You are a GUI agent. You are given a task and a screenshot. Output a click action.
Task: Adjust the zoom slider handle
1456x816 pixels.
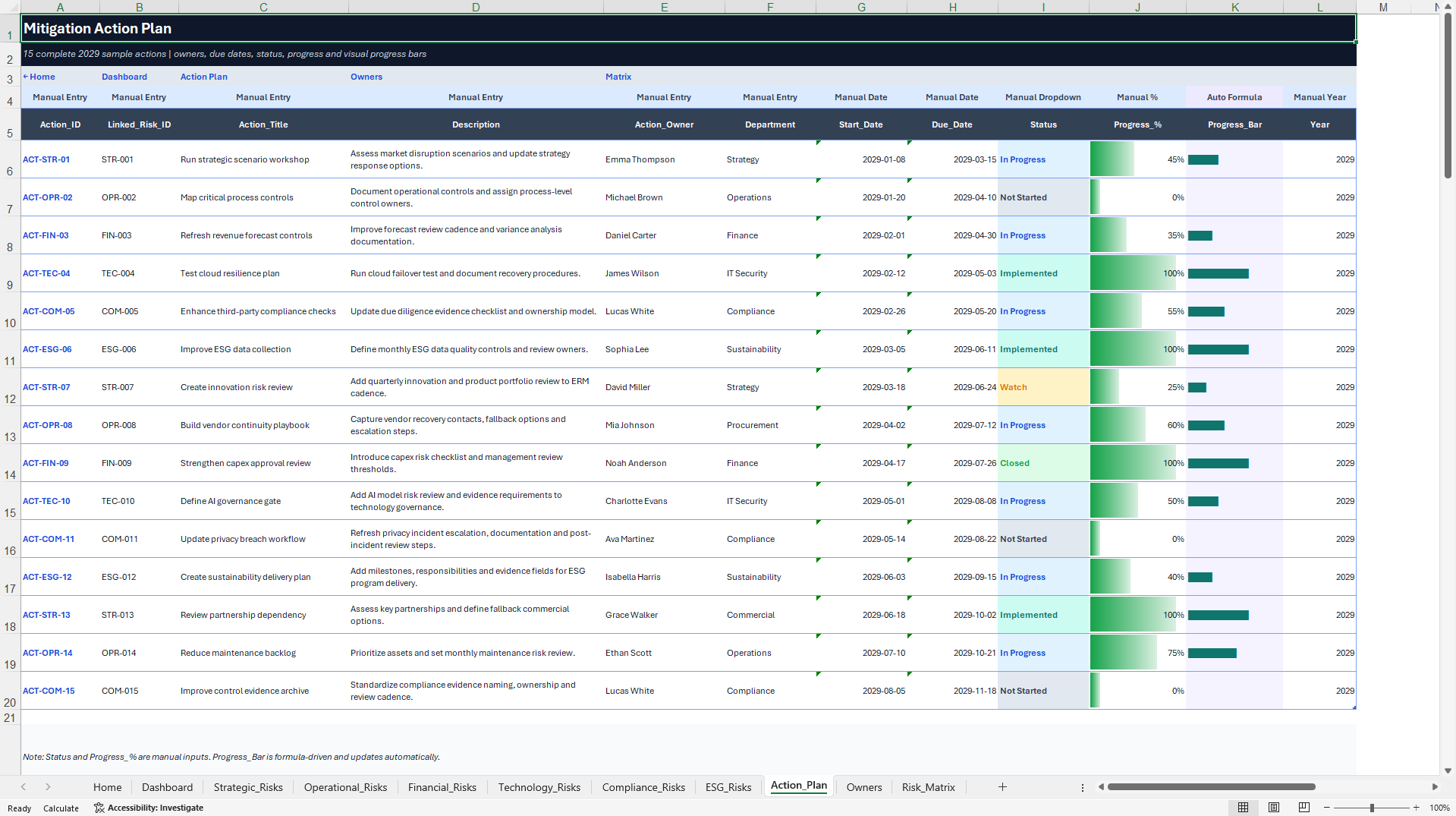click(x=1372, y=808)
